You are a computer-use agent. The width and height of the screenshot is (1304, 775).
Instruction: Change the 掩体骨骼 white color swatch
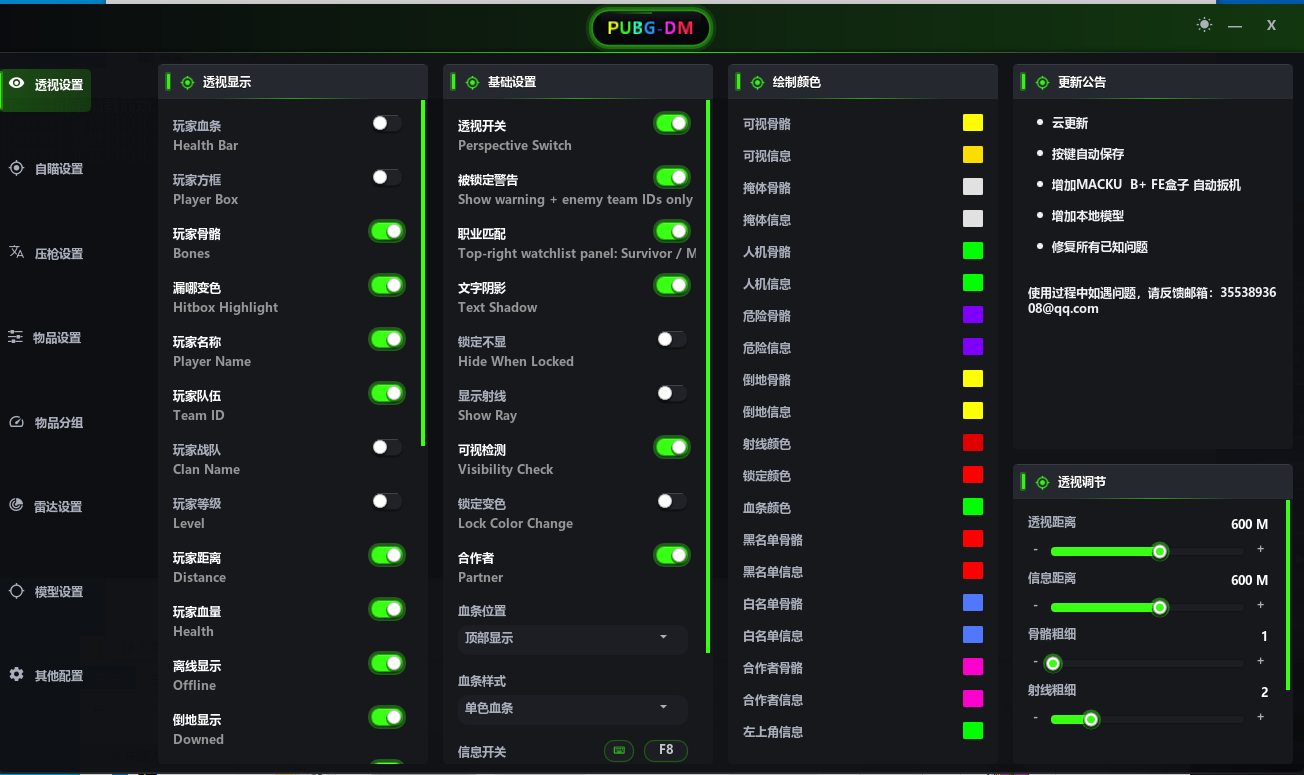(x=973, y=187)
